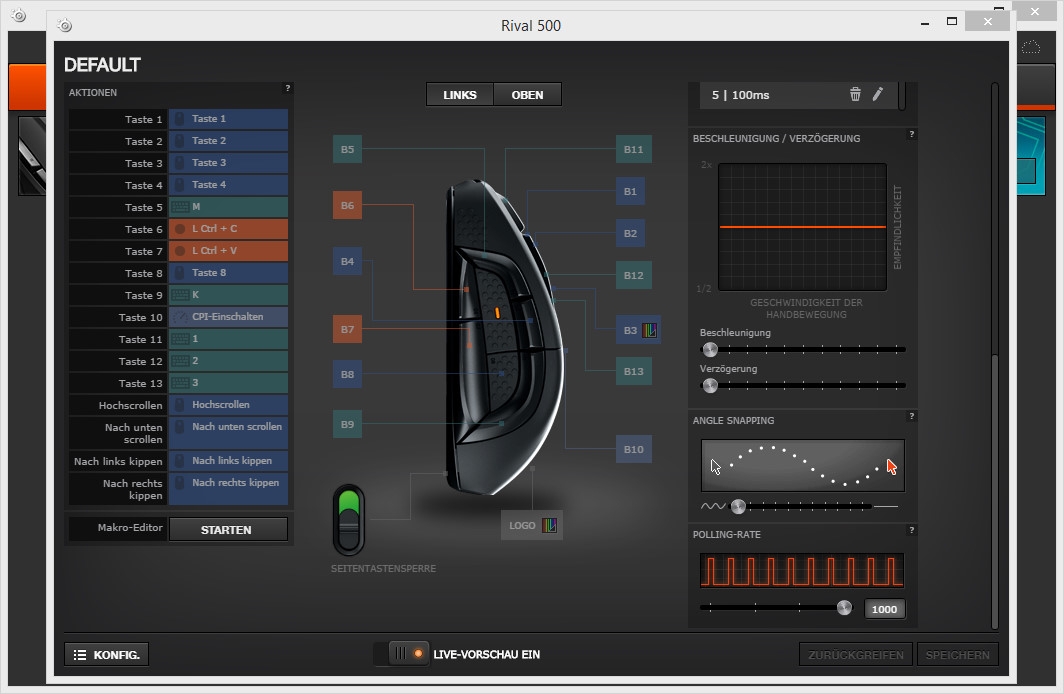Select button label B1 on mouse diagram

630,191
